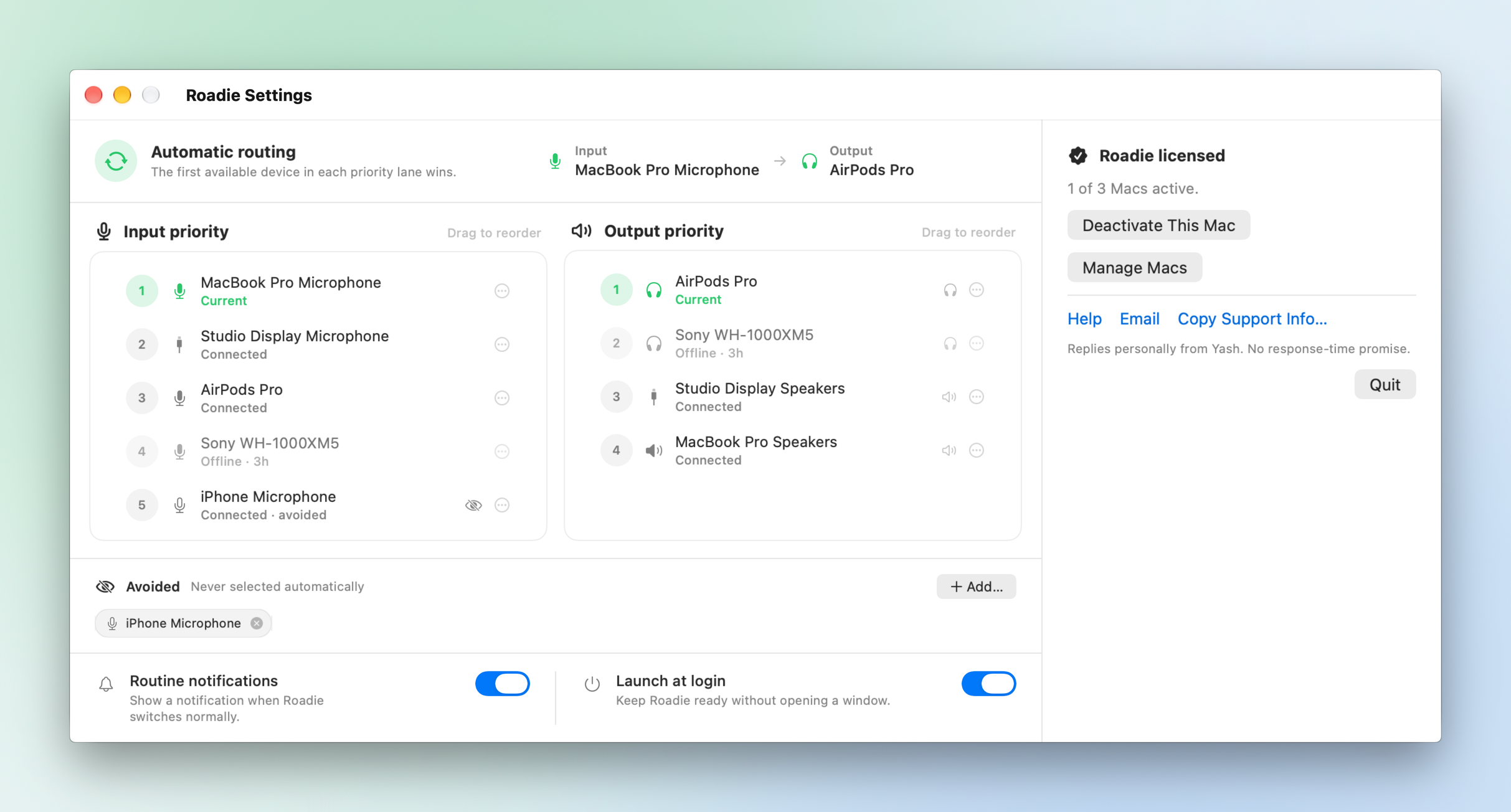Click the Add button in Avoided section
The image size is (1511, 812).
coord(976,587)
